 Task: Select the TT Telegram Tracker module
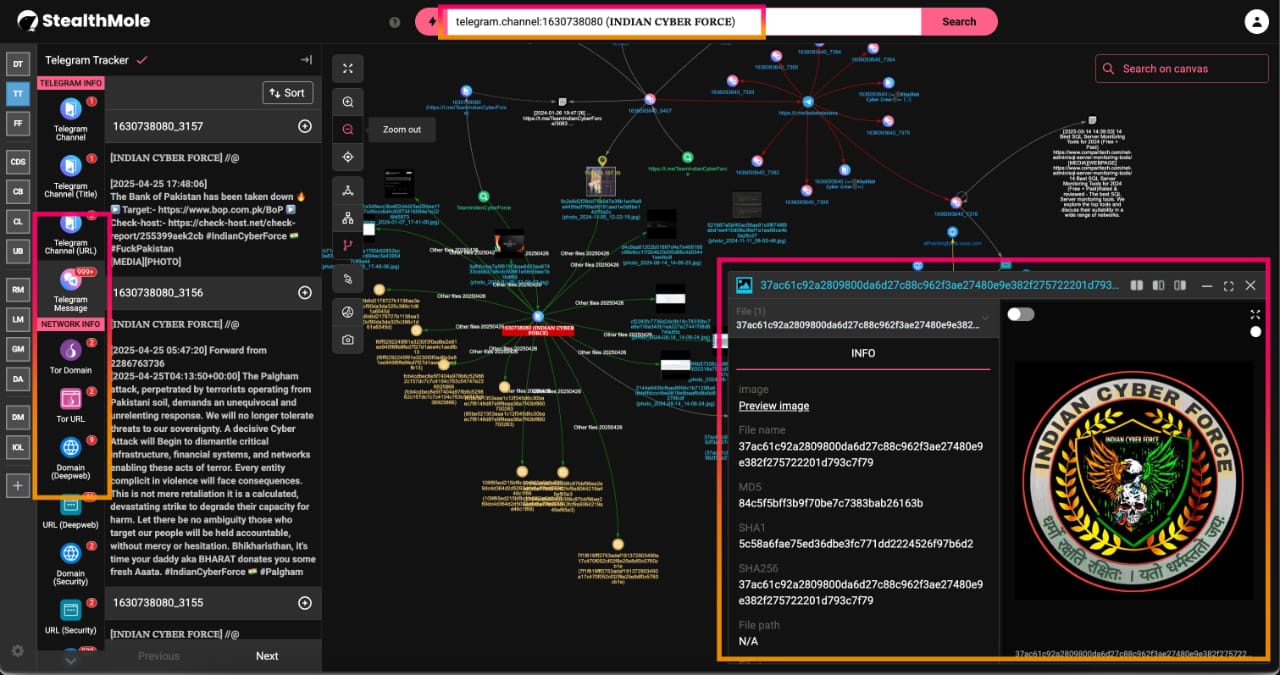(x=18, y=94)
